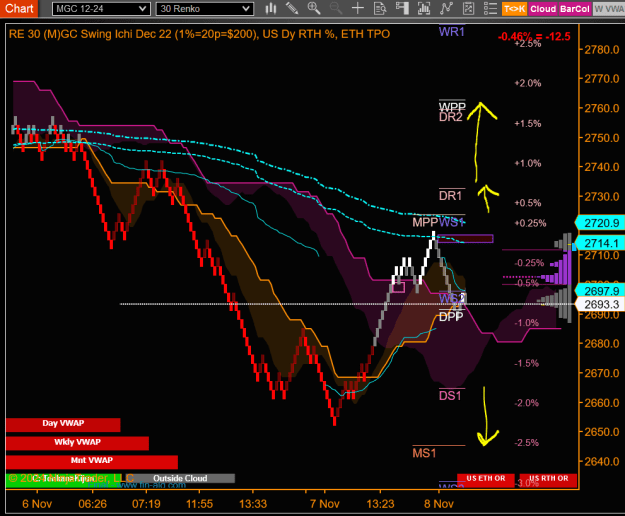Click the MS1 pivot label
This screenshot has height=516, width=625.
424,453
